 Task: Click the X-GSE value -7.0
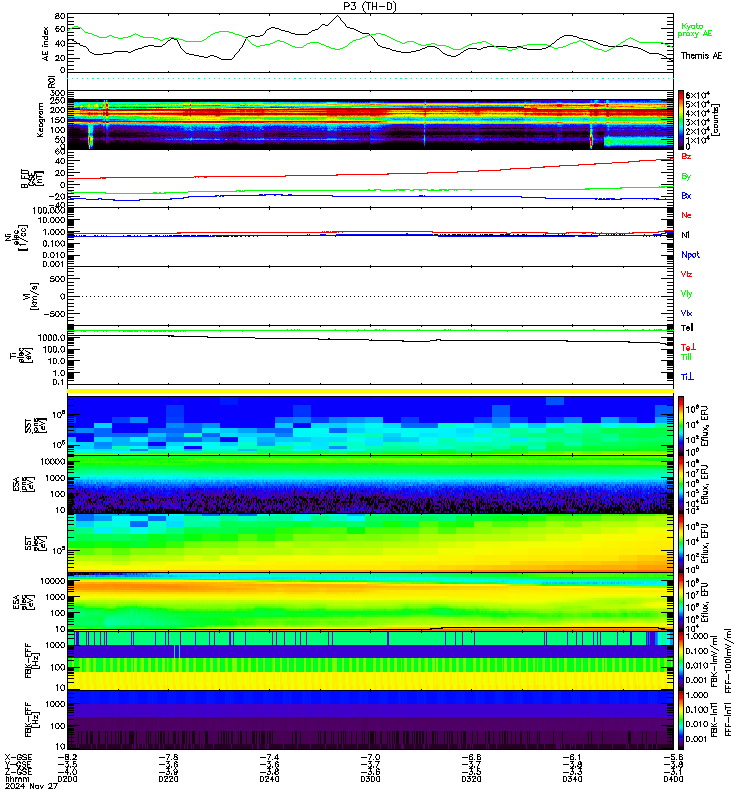click(370, 757)
